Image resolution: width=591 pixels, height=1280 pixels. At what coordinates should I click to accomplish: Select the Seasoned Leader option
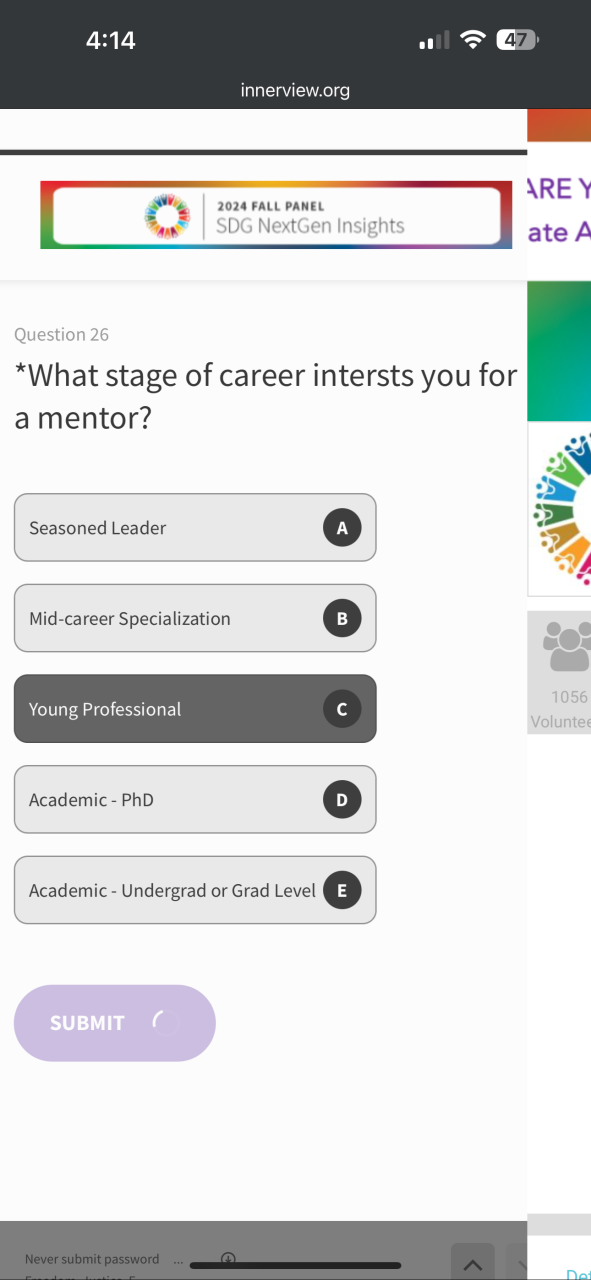click(x=195, y=527)
